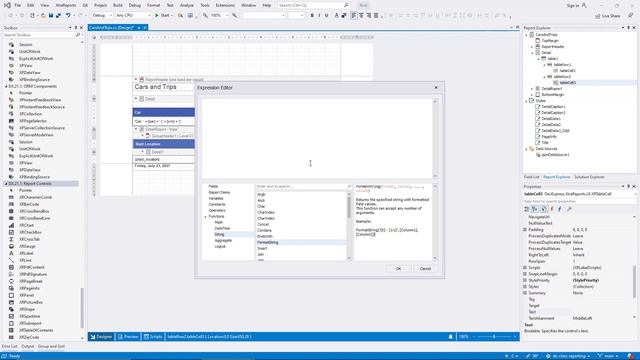Click the expression text editing area
This screenshot has height=360, width=640.
tap(317, 138)
